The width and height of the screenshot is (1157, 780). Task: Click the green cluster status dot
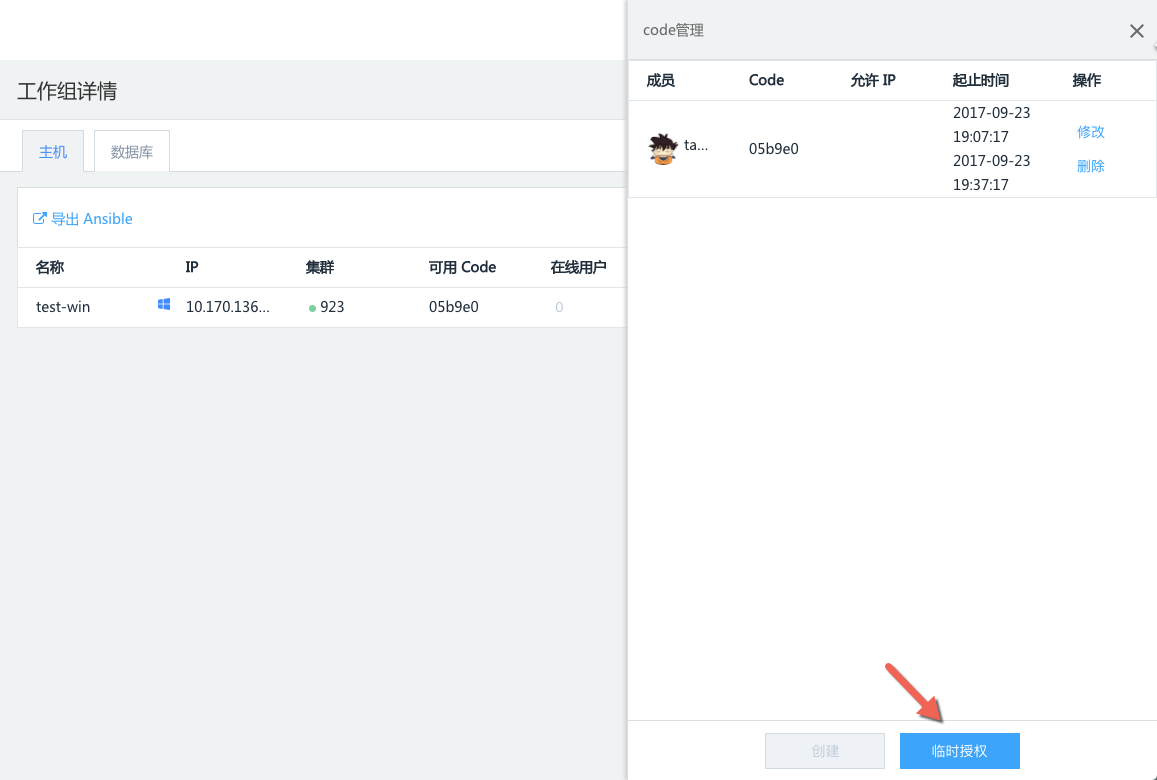312,308
